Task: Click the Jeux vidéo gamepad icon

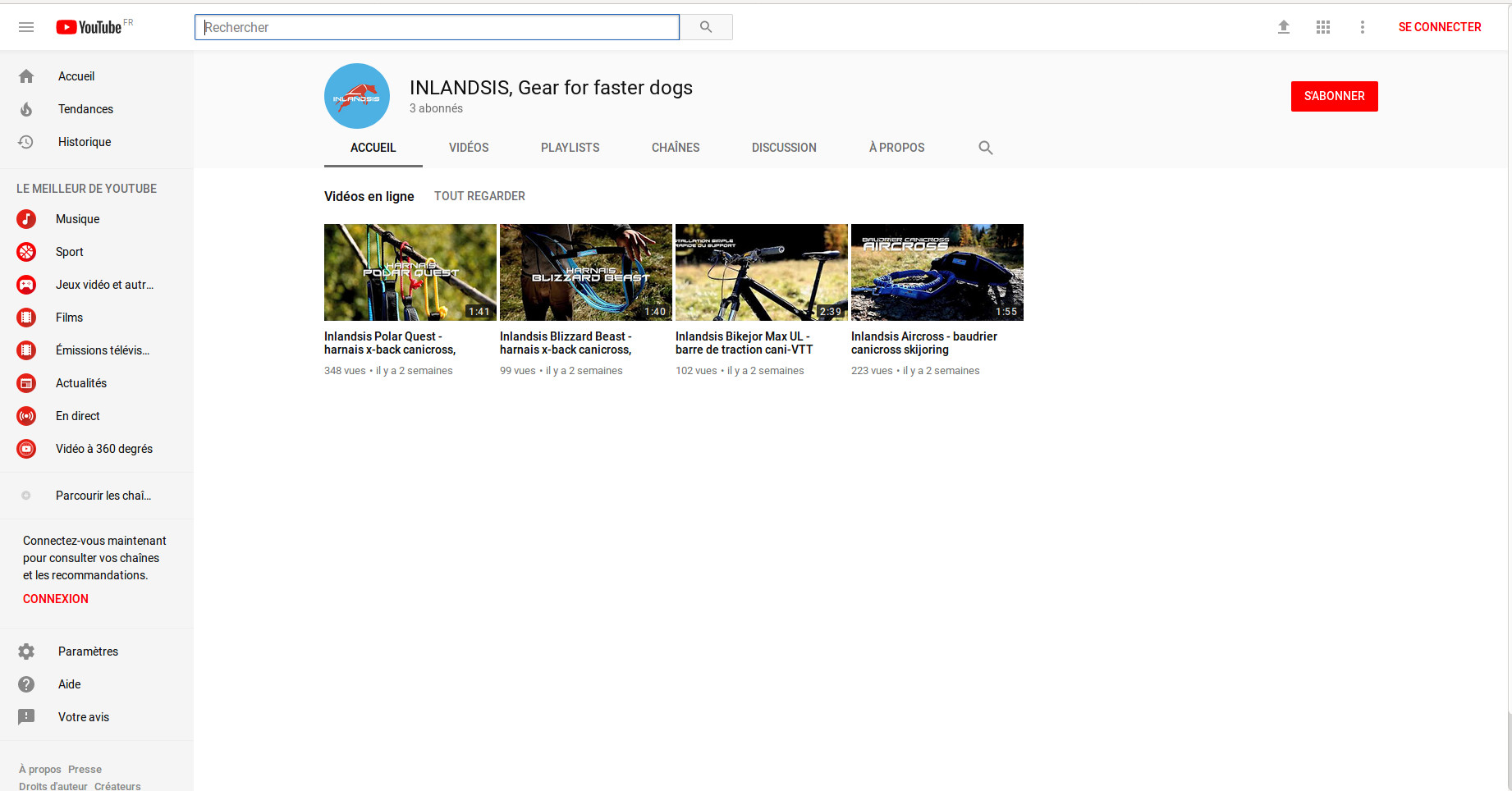Action: click(26, 285)
